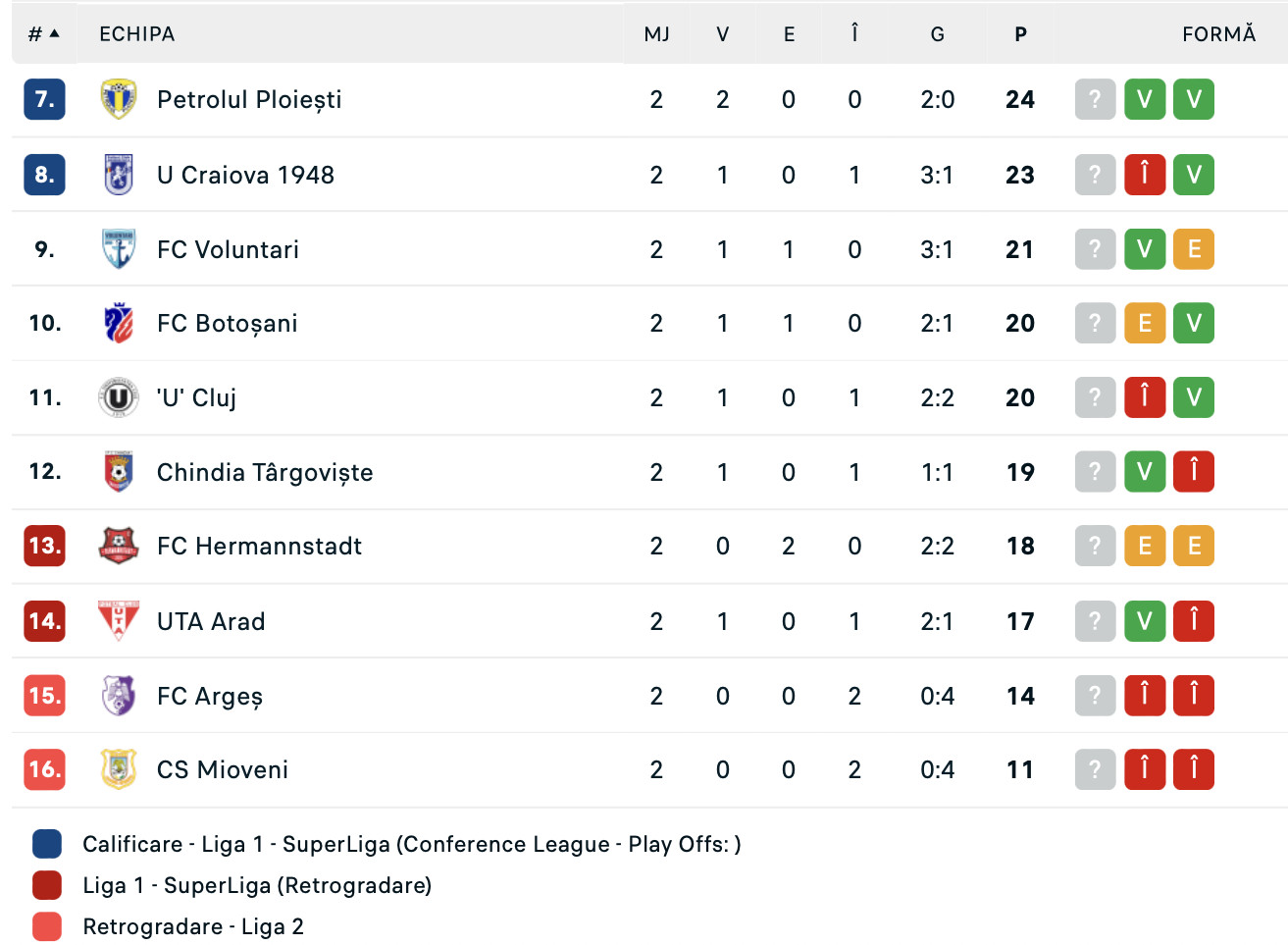Click Petrolul Ploiești's upcoming match '?' badge
1288x945 pixels.
click(x=1095, y=99)
